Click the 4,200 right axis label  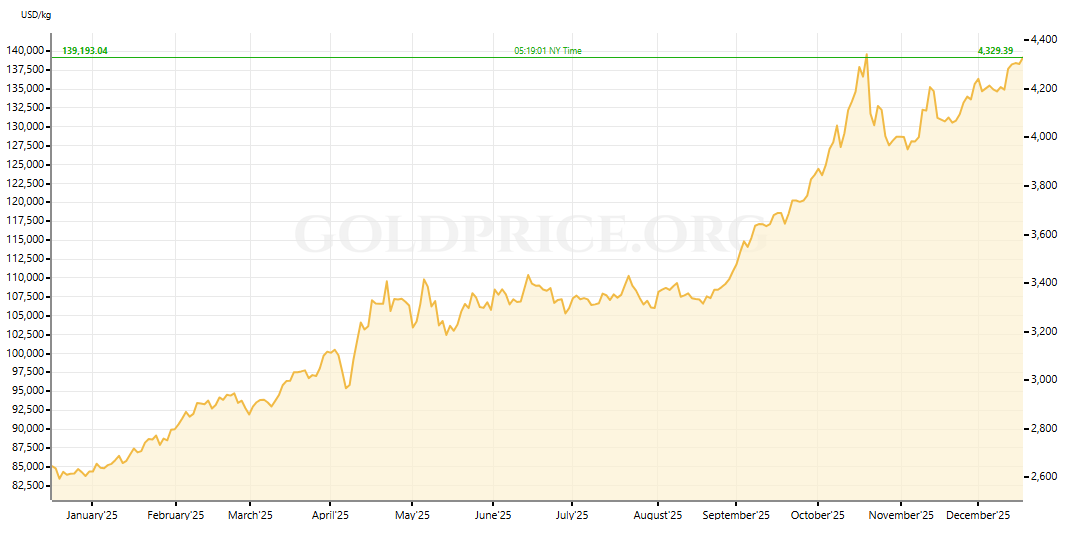1042,89
